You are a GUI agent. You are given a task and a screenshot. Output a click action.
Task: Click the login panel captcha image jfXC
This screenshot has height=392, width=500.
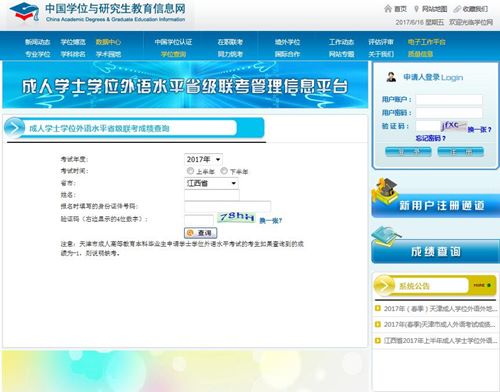453,126
